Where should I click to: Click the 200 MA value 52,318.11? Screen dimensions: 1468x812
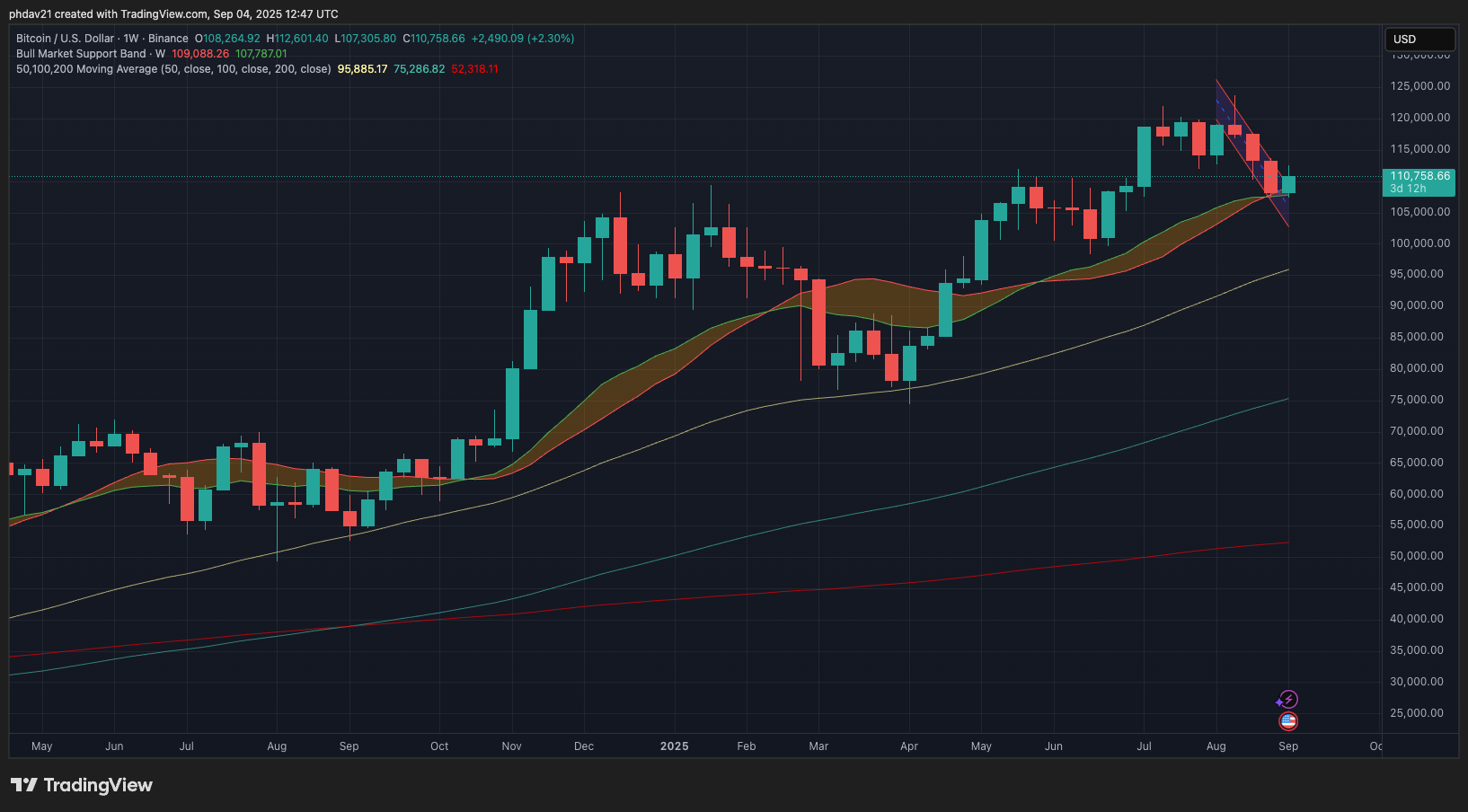475,69
